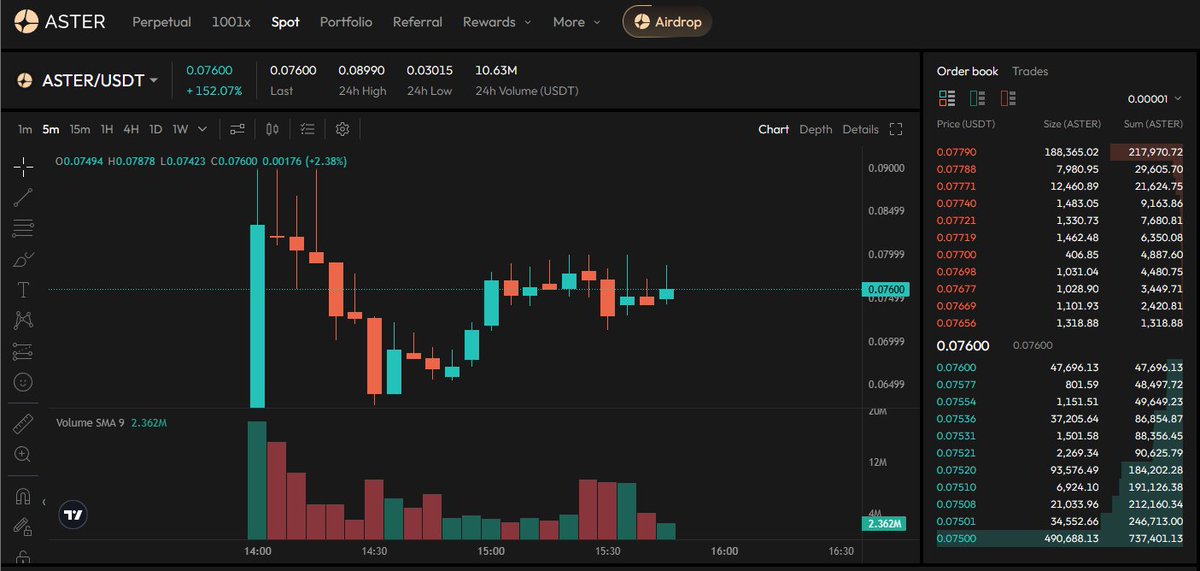
Task: Select the 4H timeframe
Action: coord(131,129)
